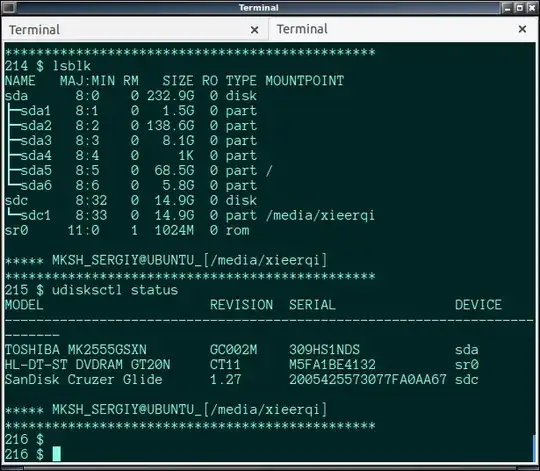Open the window menu icon in title bar
The image size is (540, 471).
click(8, 7)
